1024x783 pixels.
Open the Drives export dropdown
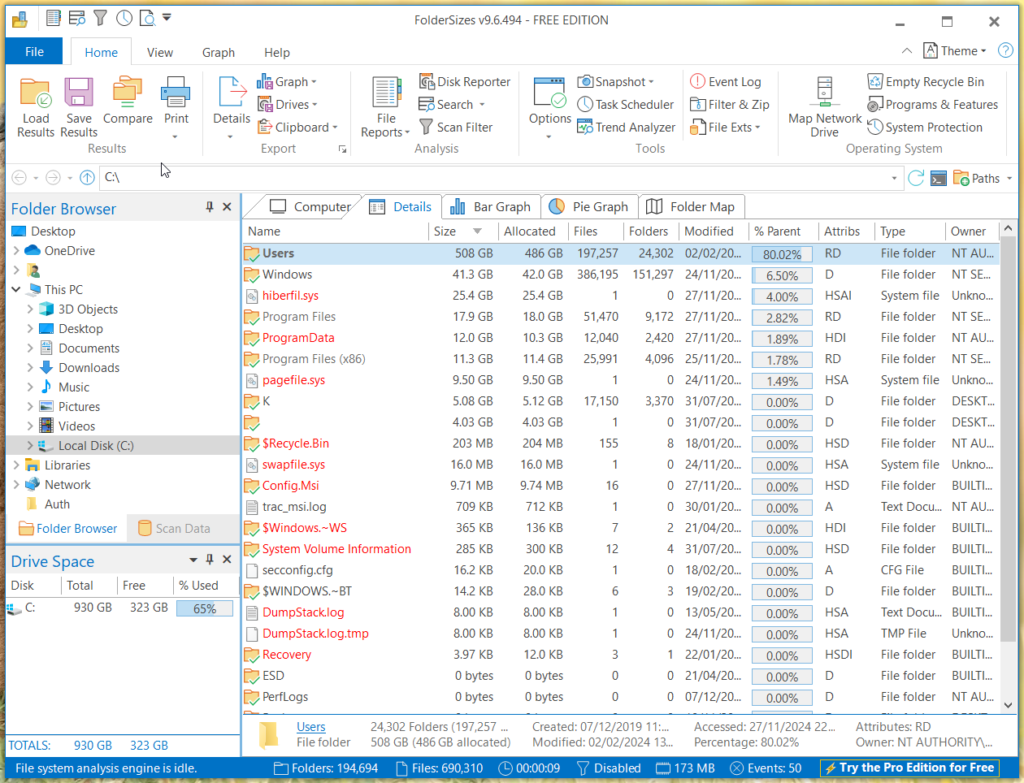287,104
